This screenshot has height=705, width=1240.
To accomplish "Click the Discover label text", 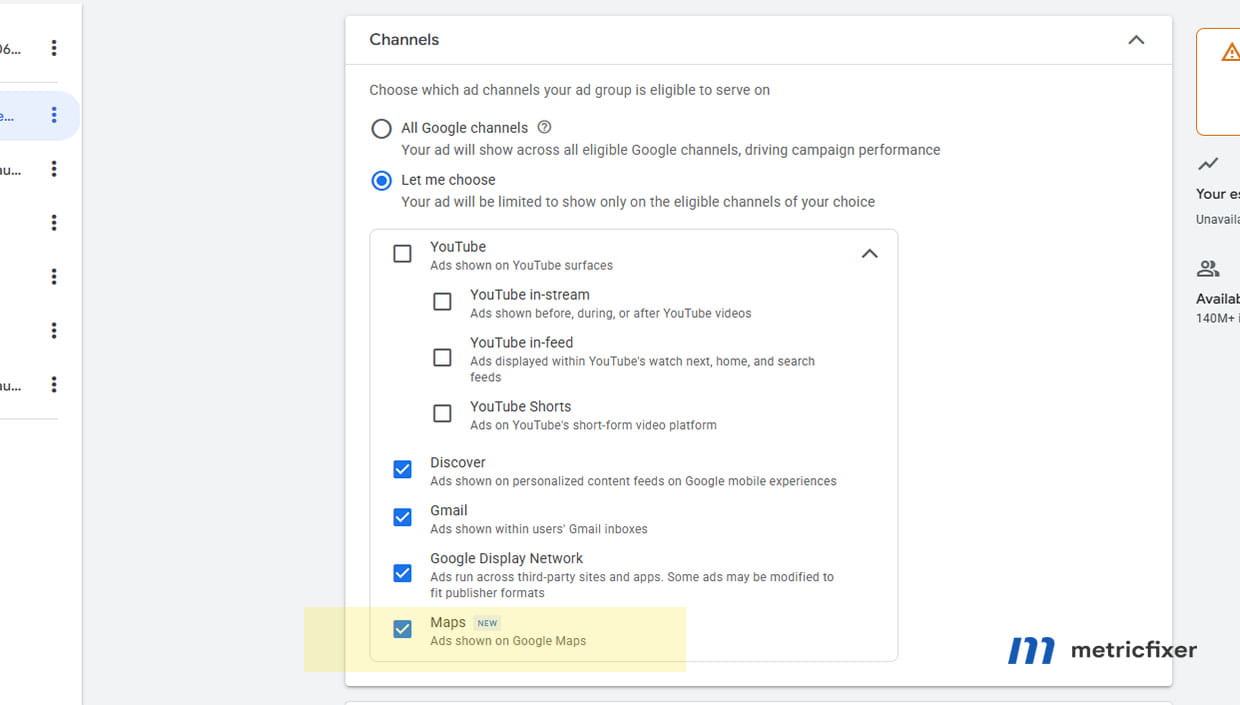I will pyautogui.click(x=458, y=463).
